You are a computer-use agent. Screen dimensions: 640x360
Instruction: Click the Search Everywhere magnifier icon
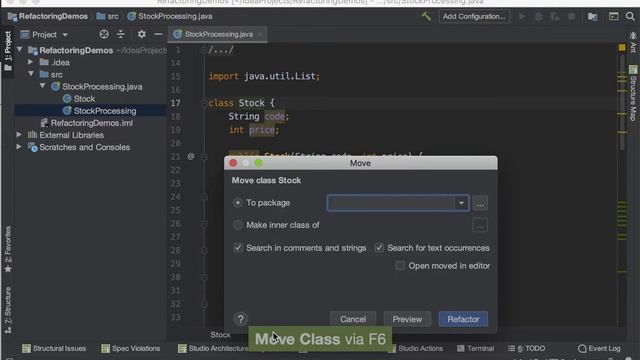pos(630,16)
